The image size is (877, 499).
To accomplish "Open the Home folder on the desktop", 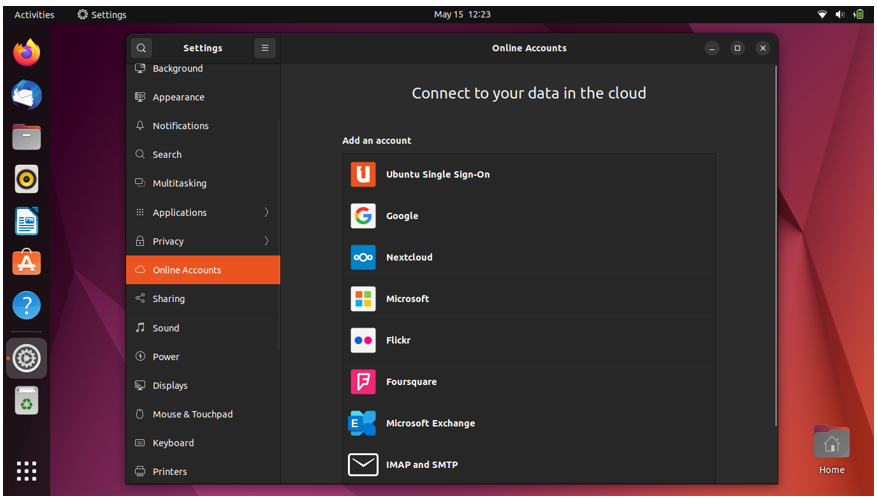I will [x=832, y=450].
